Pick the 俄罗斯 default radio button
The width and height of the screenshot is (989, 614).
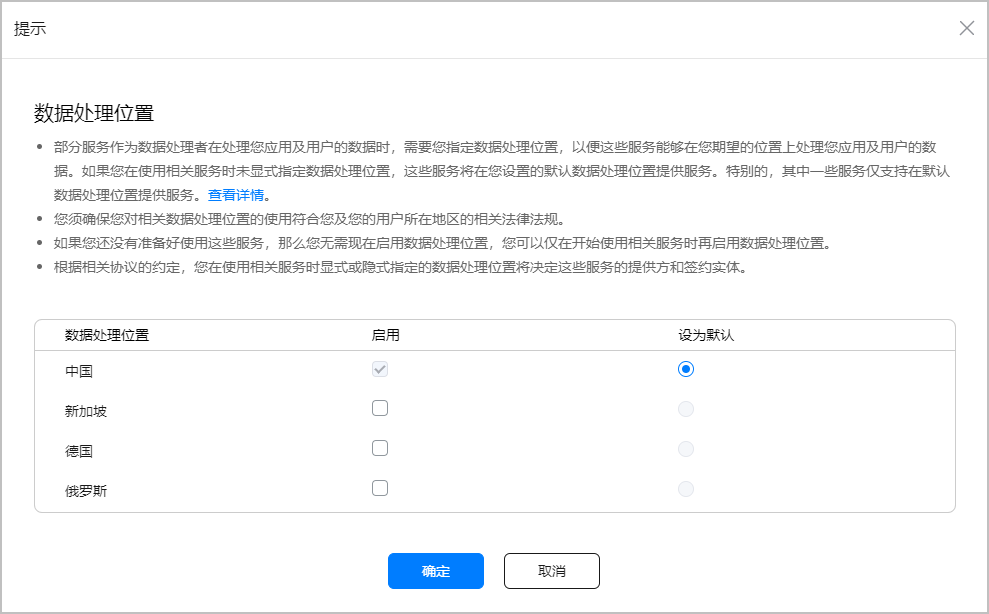pos(685,489)
